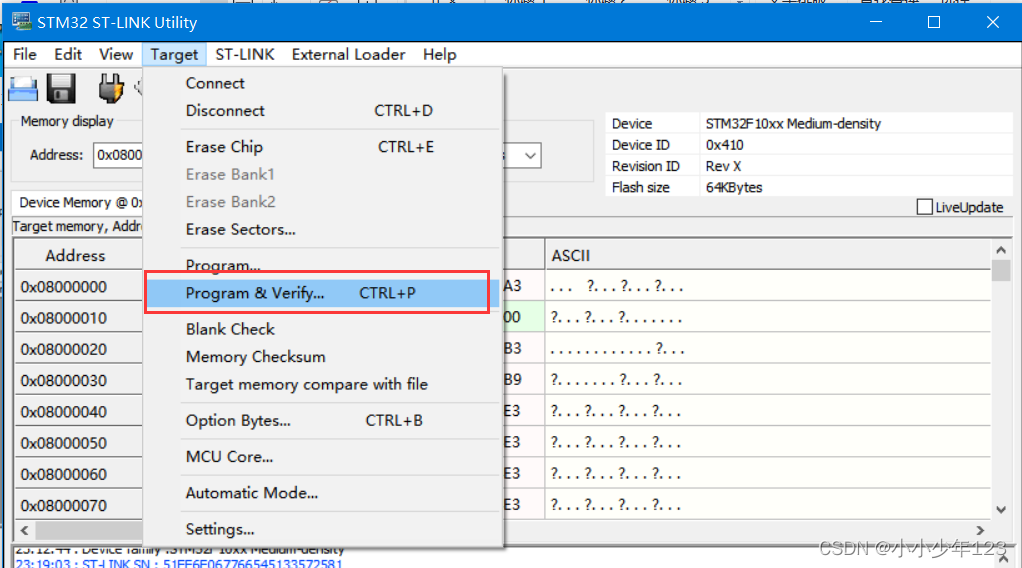
Task: Close the ST-LINK Utility window
Action: click(993, 22)
